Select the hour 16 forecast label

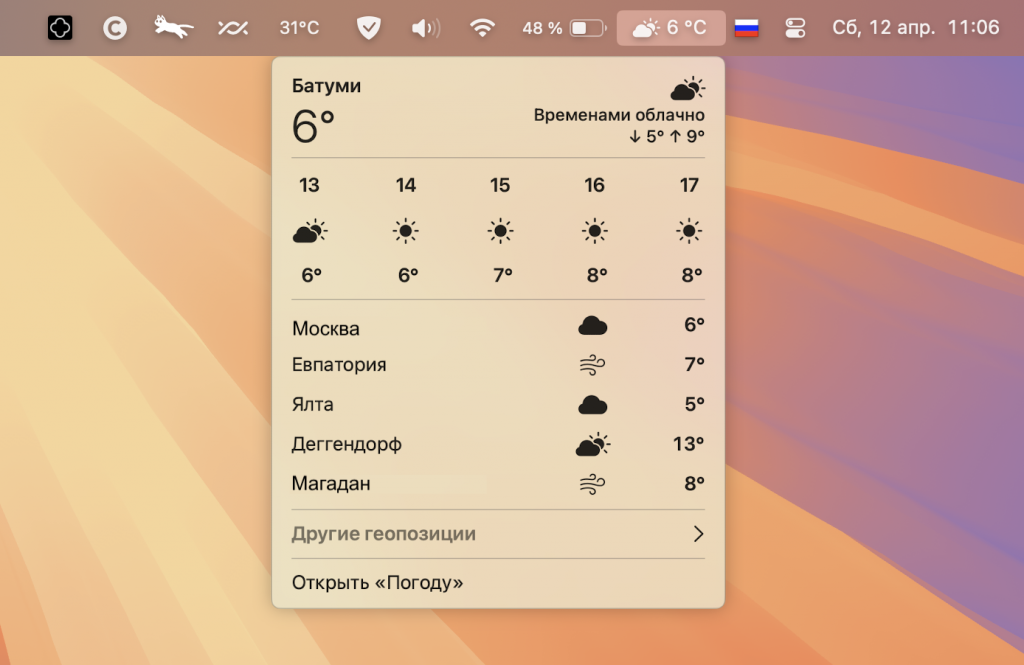pos(594,185)
